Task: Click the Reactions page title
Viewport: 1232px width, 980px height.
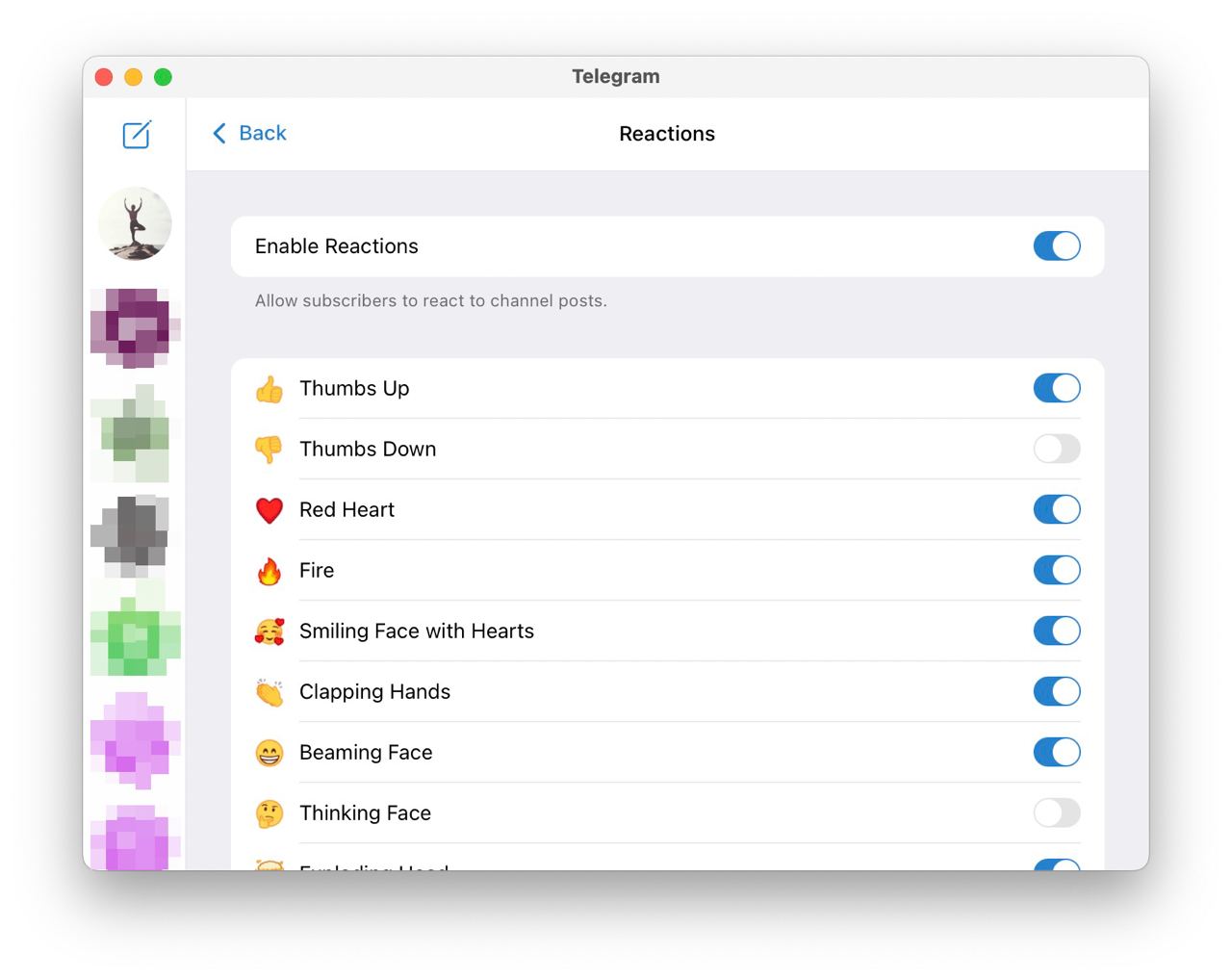Action: pos(667,134)
